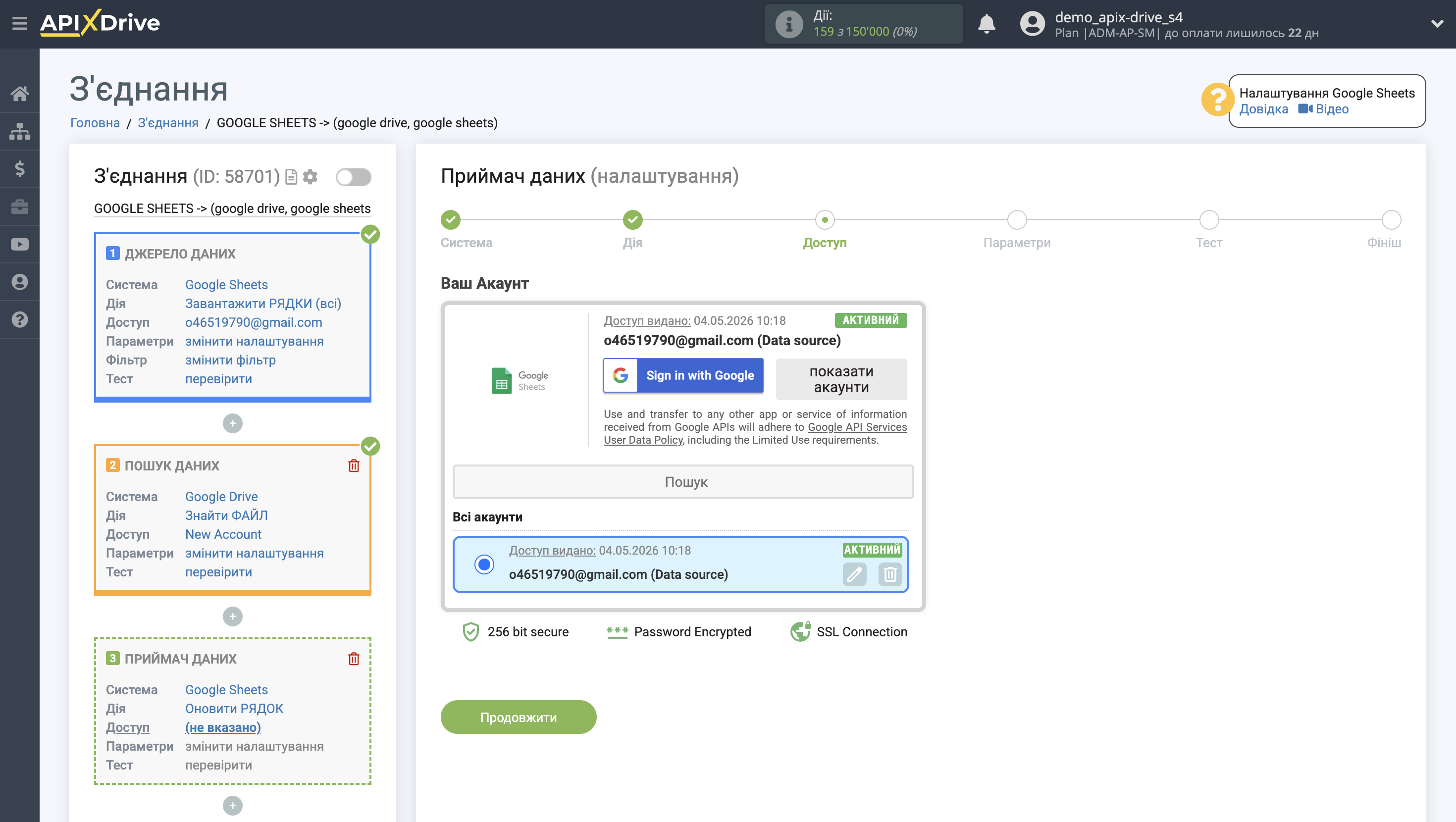Go to Головна breadcrumb
This screenshot has height=822, width=1456.
(x=95, y=123)
